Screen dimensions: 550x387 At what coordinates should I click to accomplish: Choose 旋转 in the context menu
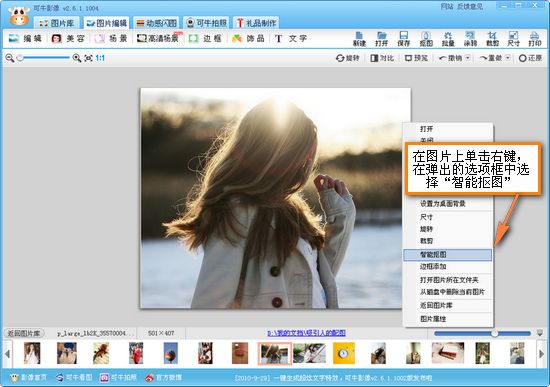click(x=448, y=229)
